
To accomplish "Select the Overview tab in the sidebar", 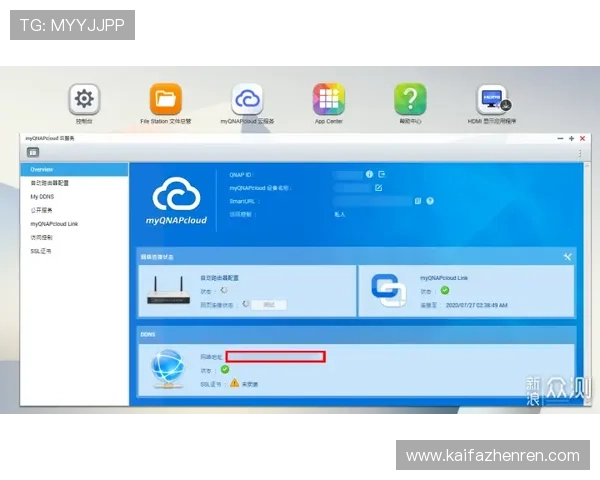I will (74, 170).
